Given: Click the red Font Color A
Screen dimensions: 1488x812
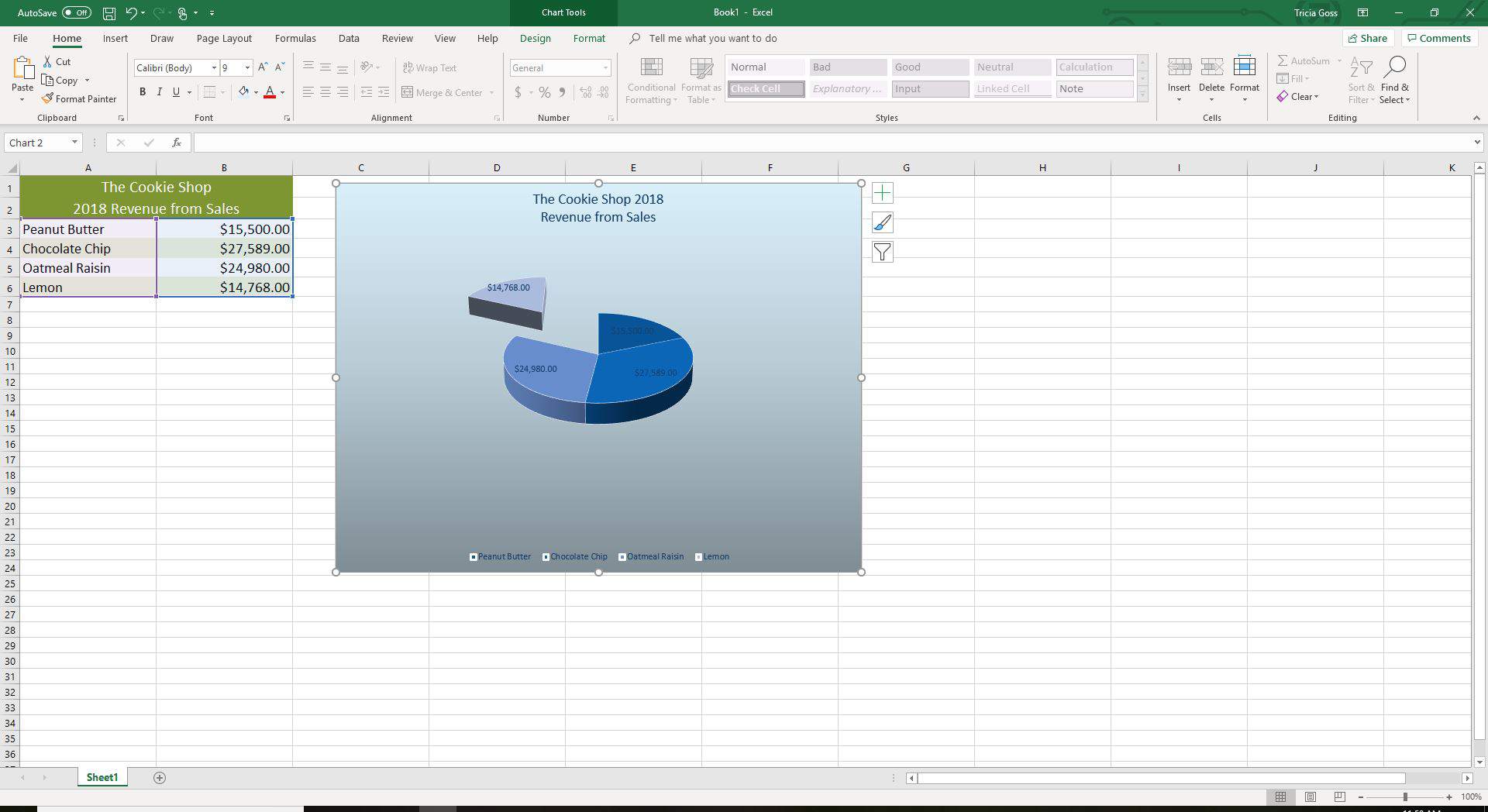Looking at the screenshot, I should 270,92.
